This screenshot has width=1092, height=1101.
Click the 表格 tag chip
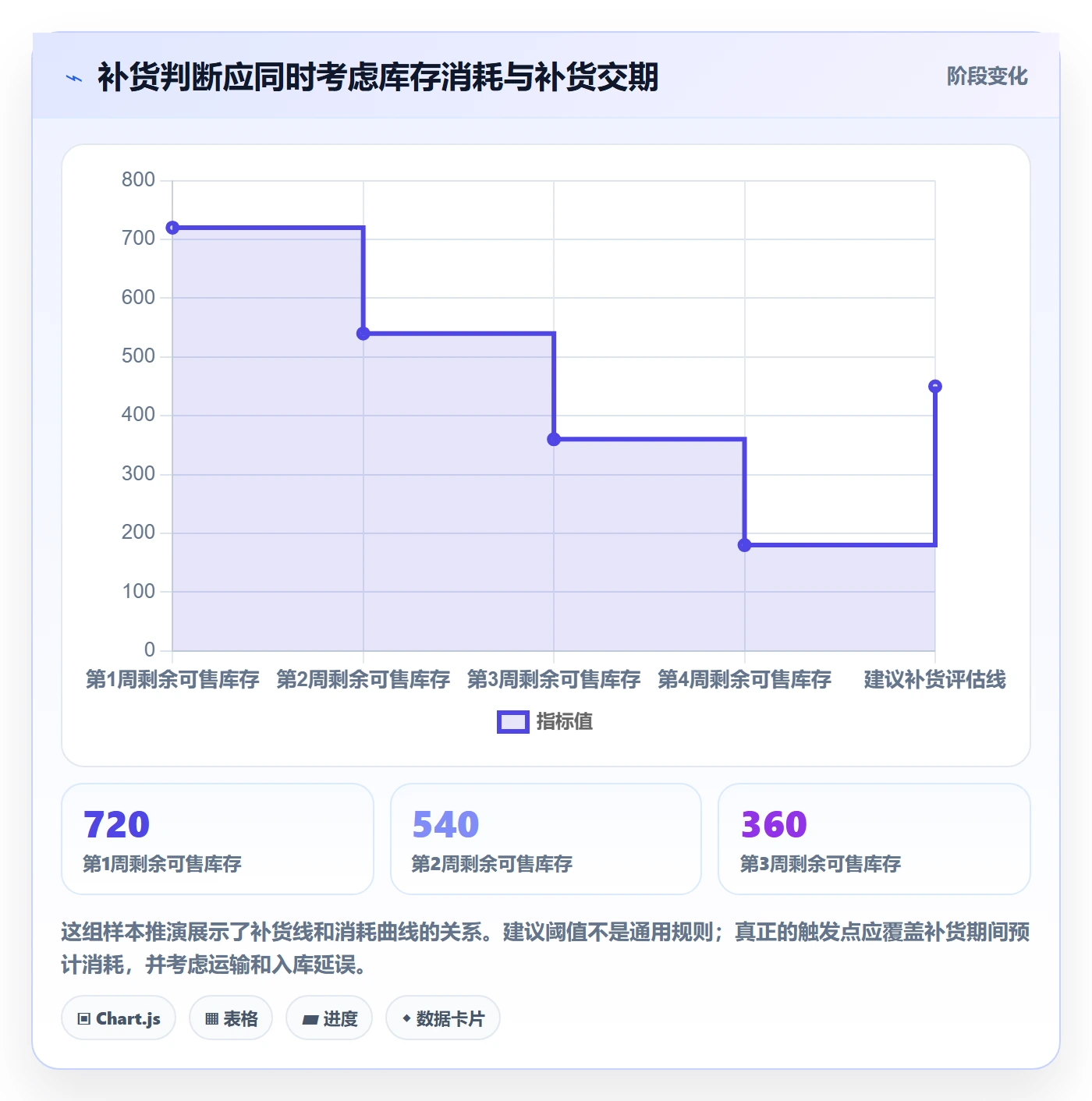[x=231, y=1018]
